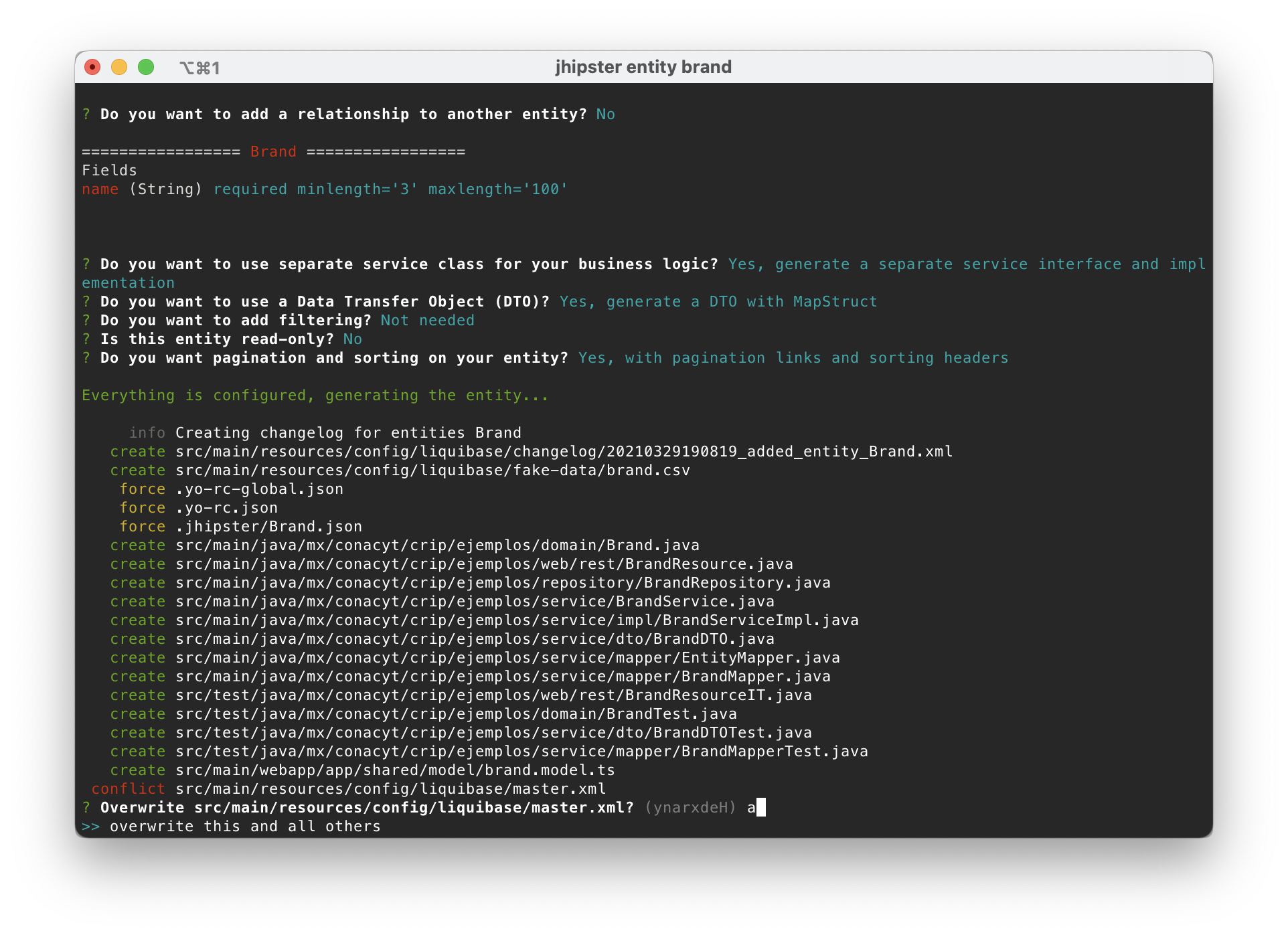Click the BrandRepository.java file path
The width and height of the screenshot is (1288, 937).
(x=503, y=583)
